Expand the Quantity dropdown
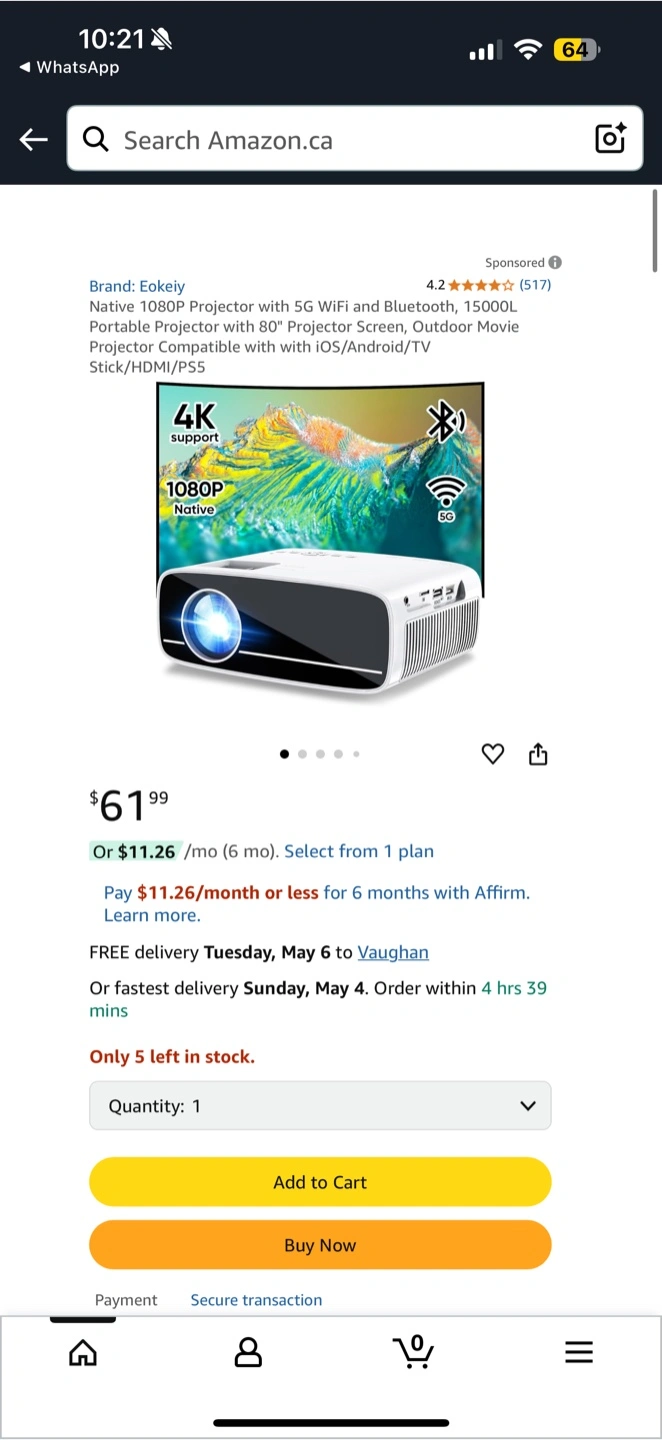The width and height of the screenshot is (662, 1440). click(x=320, y=1106)
